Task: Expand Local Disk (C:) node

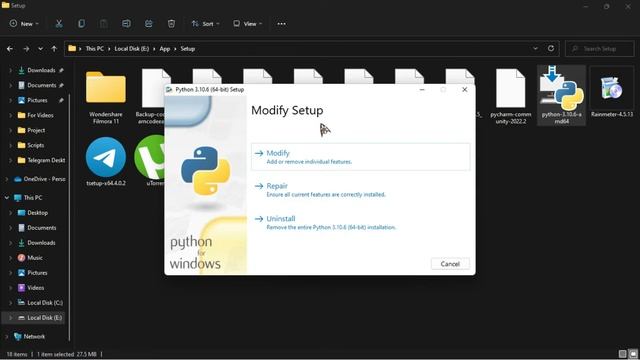Action: (11, 303)
